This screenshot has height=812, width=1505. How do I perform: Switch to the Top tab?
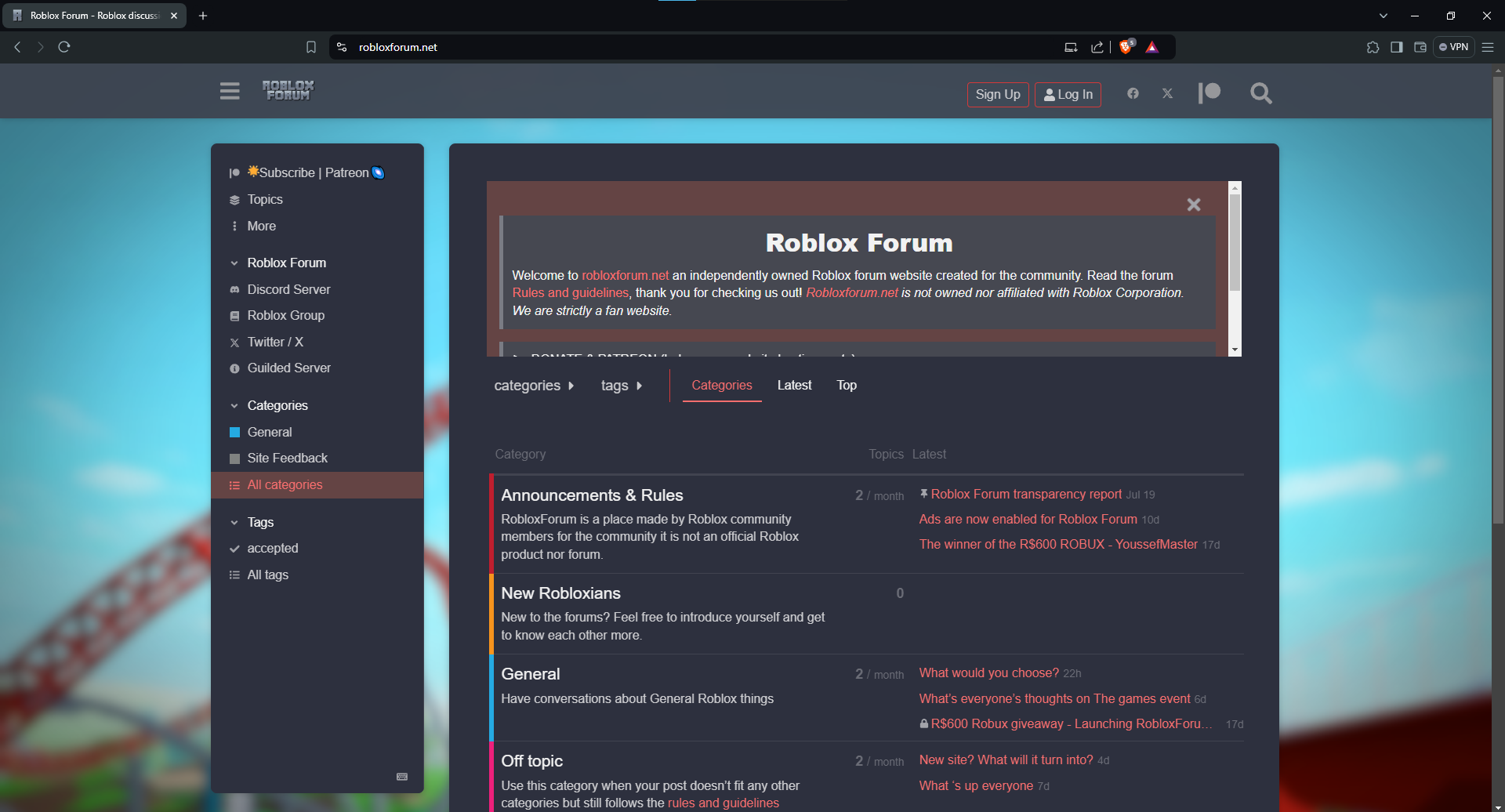pos(847,386)
